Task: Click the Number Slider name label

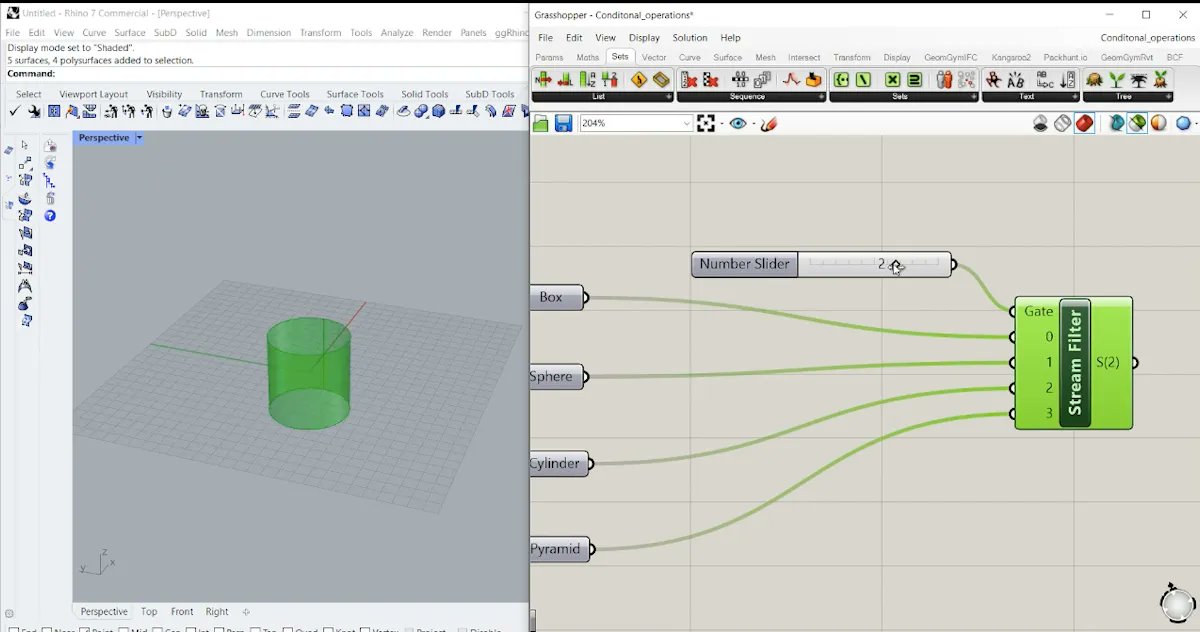Action: [745, 265]
